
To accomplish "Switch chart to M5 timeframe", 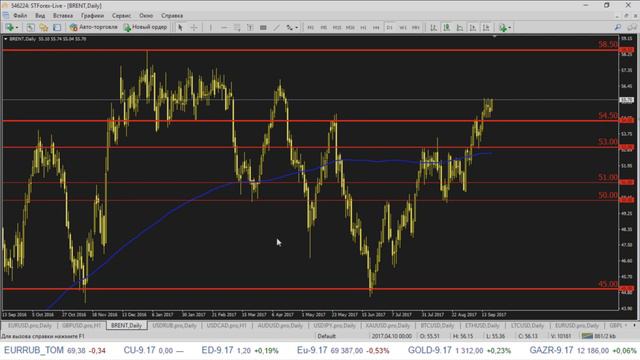I will [324, 27].
